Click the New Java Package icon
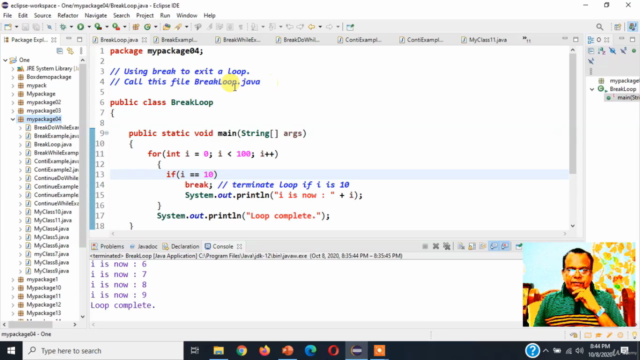The width and height of the screenshot is (640, 360). tap(136, 27)
